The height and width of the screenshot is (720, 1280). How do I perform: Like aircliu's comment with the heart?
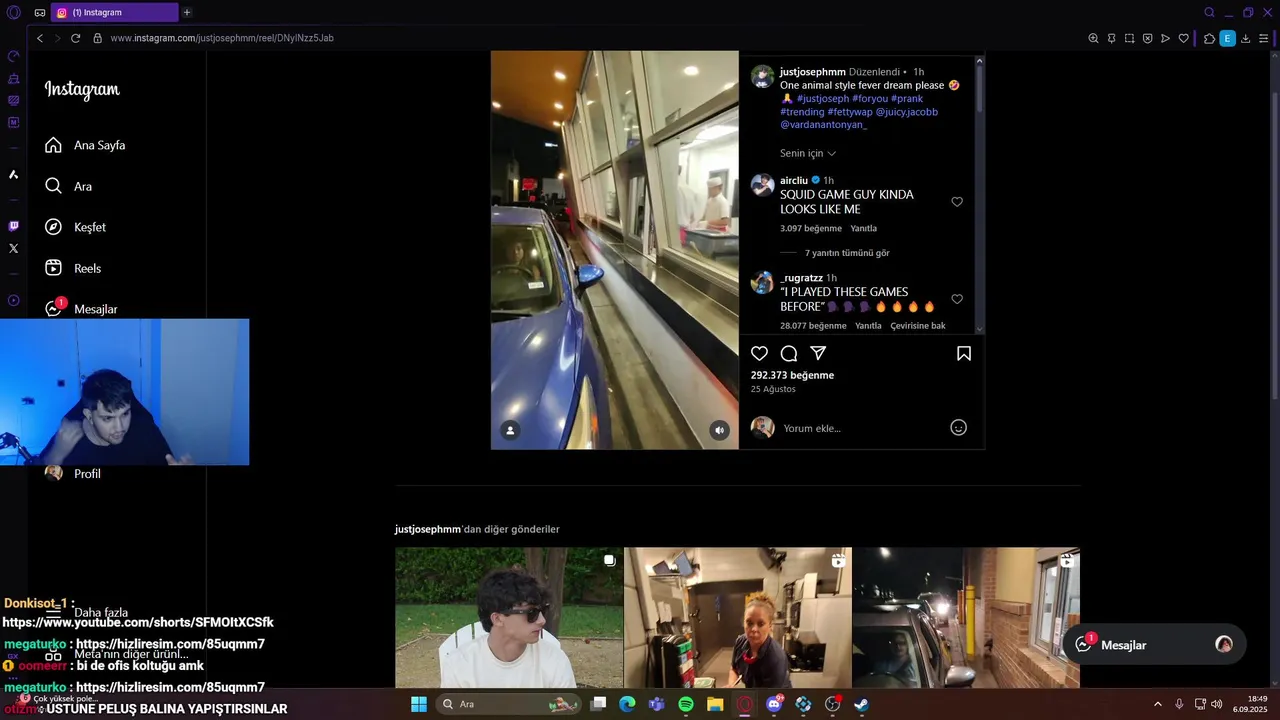pyautogui.click(x=957, y=202)
